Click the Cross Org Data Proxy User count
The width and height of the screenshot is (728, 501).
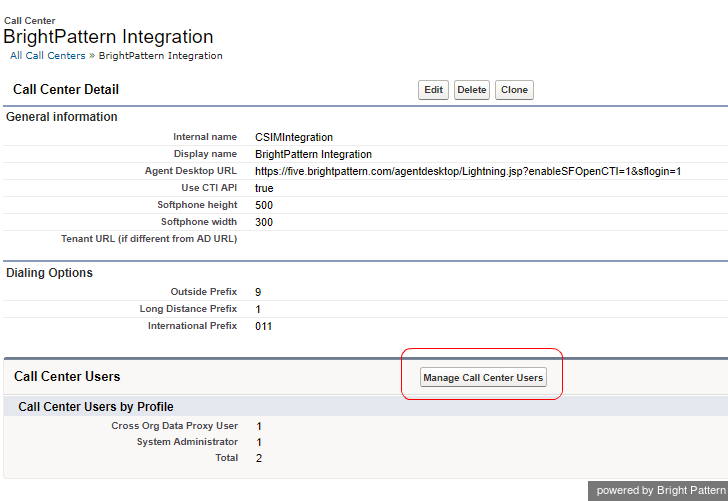click(259, 426)
